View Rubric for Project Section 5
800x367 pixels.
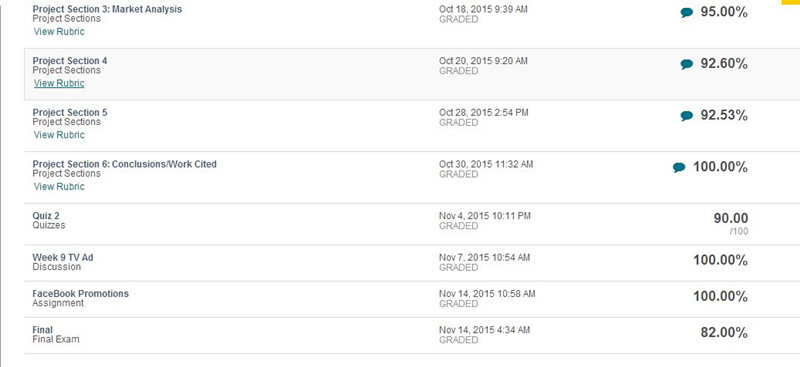pyautogui.click(x=59, y=135)
